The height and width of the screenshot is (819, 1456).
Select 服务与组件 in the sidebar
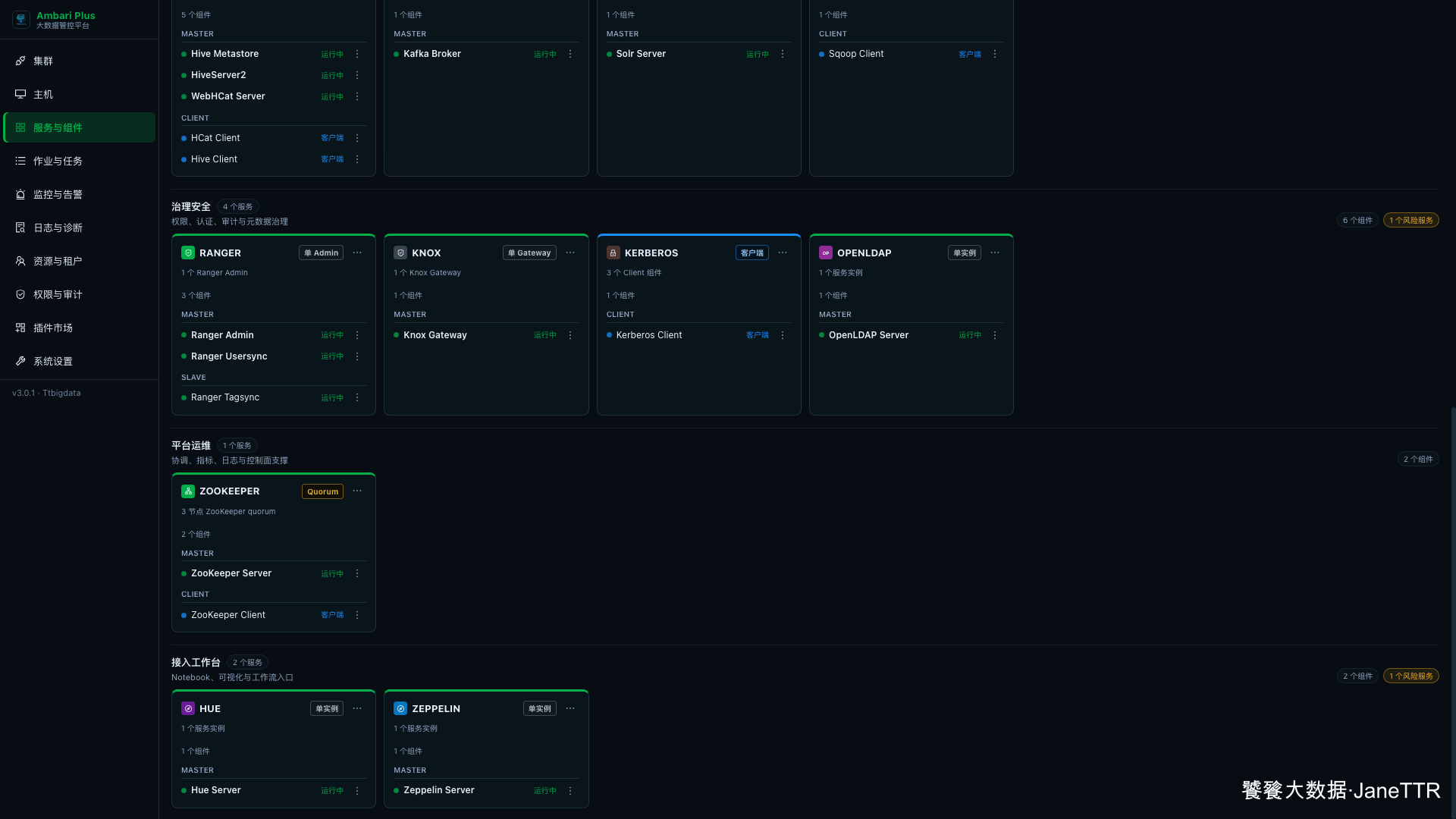tap(79, 127)
